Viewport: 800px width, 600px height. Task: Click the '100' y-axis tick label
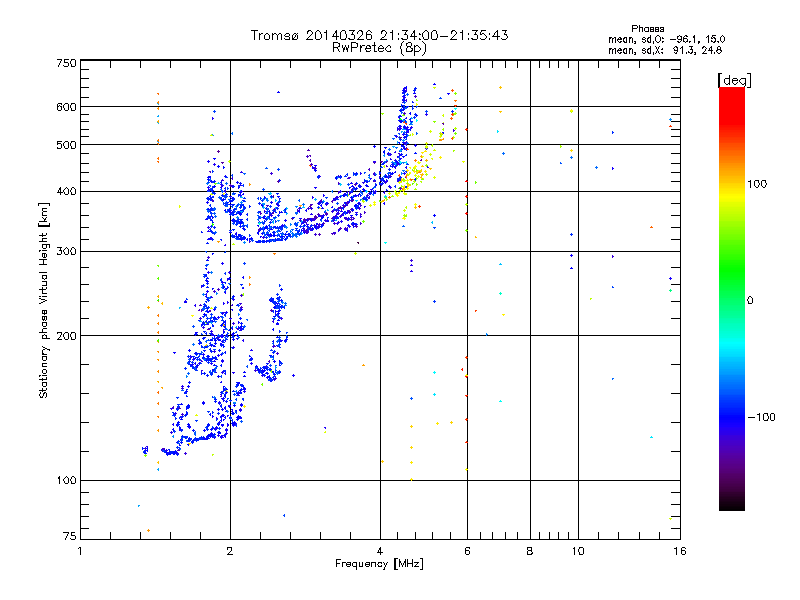click(x=66, y=481)
